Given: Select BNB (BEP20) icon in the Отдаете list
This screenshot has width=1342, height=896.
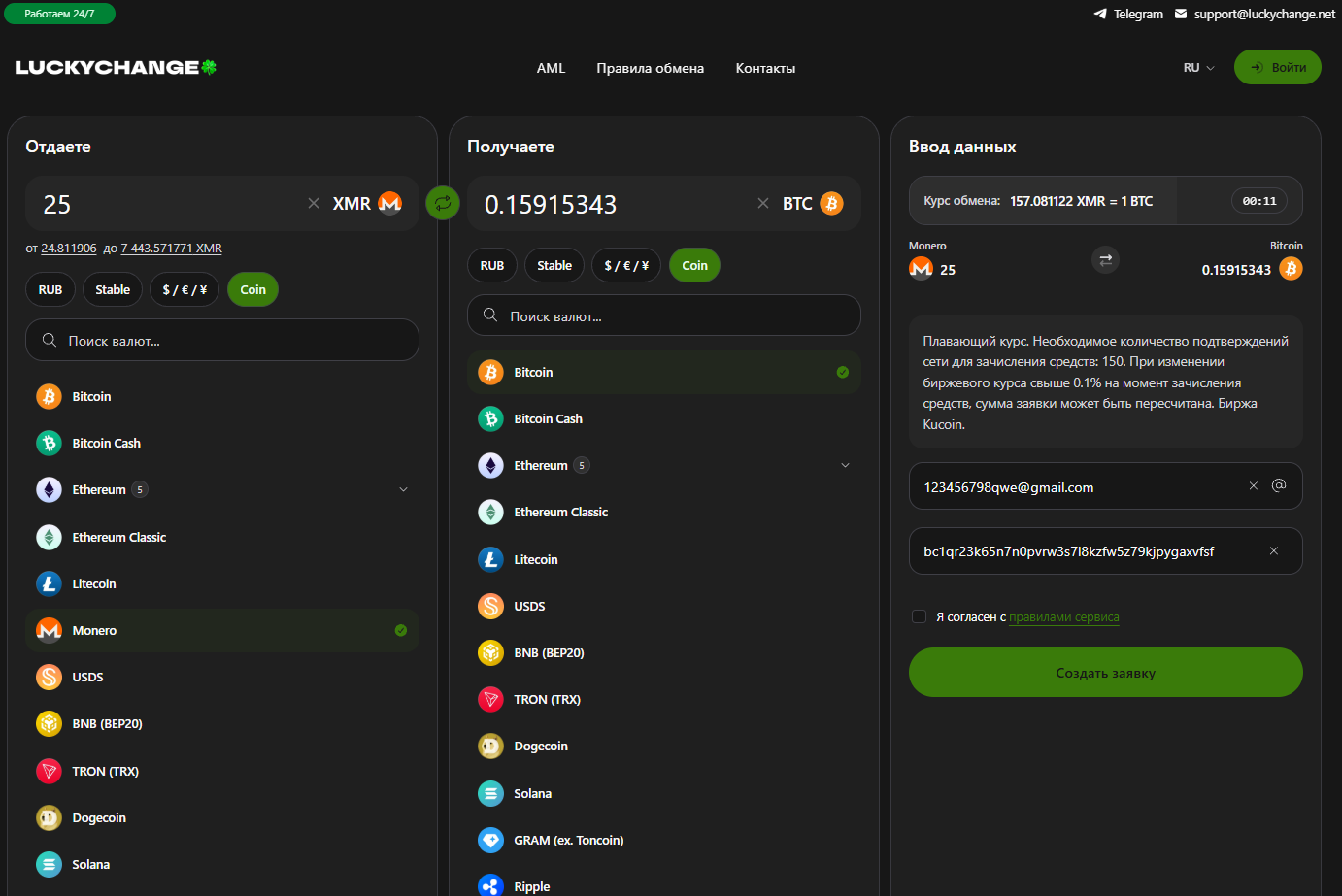Looking at the screenshot, I should coord(49,723).
